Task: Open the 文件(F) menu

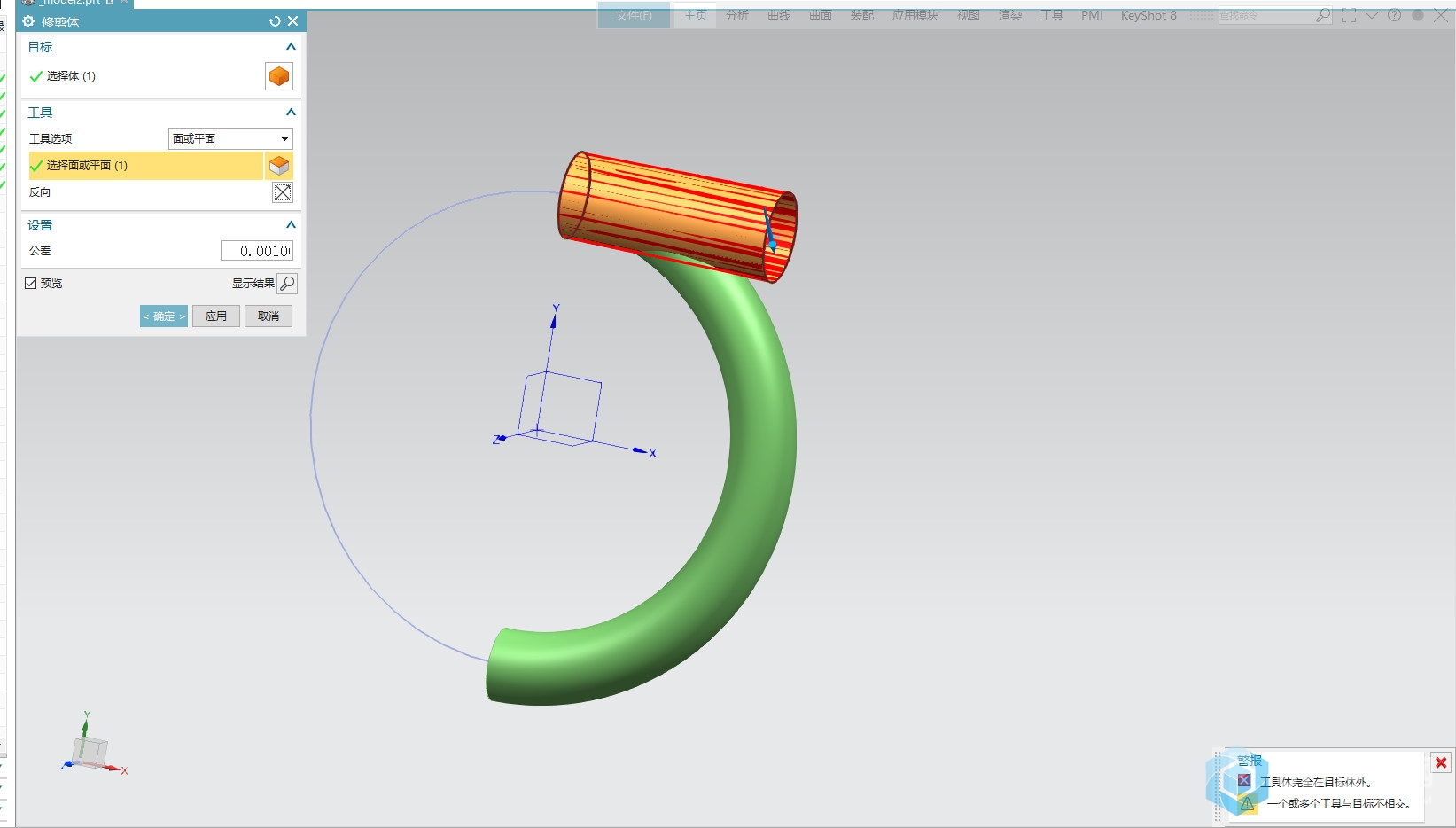Action: click(x=634, y=15)
